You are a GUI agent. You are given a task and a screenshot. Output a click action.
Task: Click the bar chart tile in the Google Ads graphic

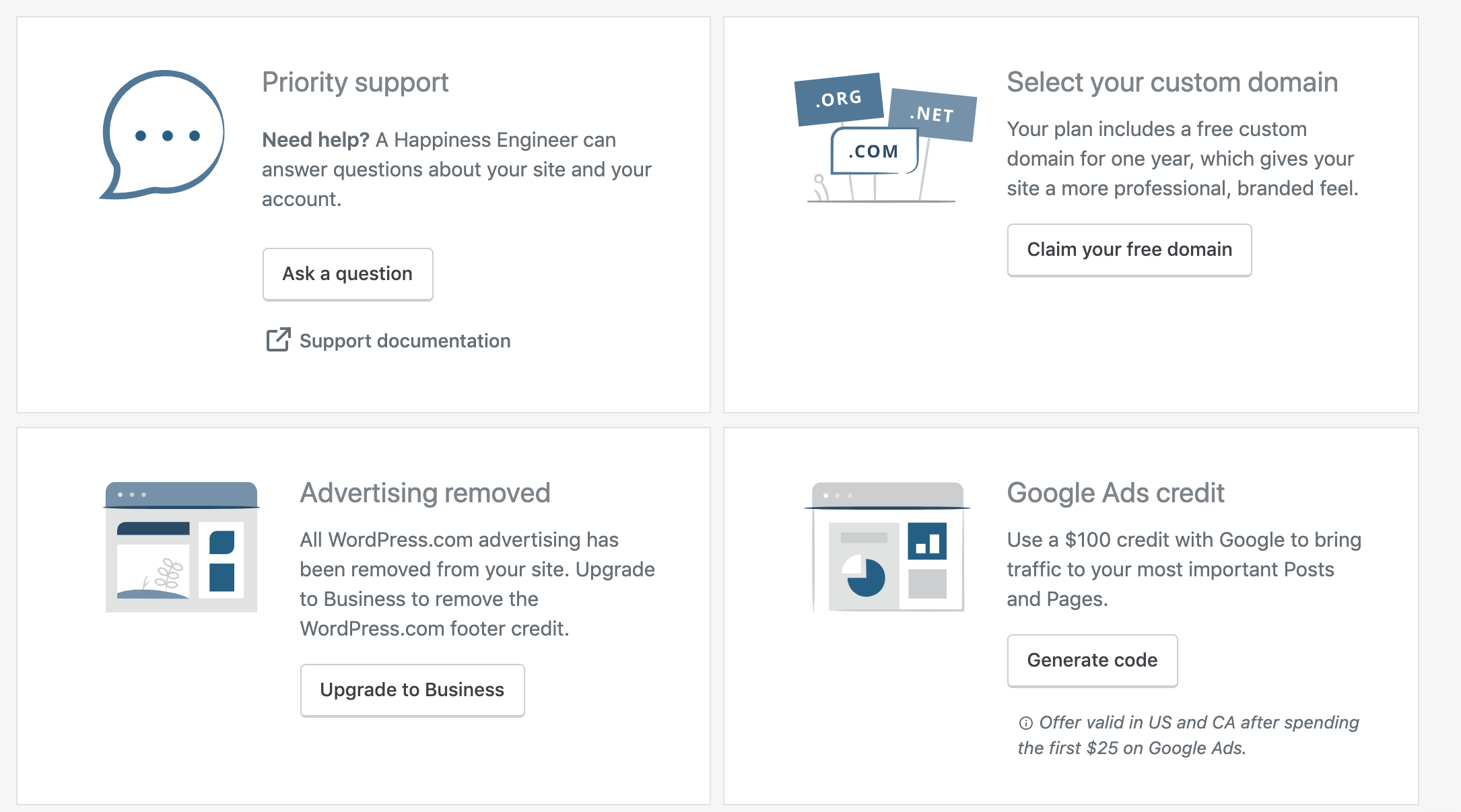pyautogui.click(x=927, y=541)
